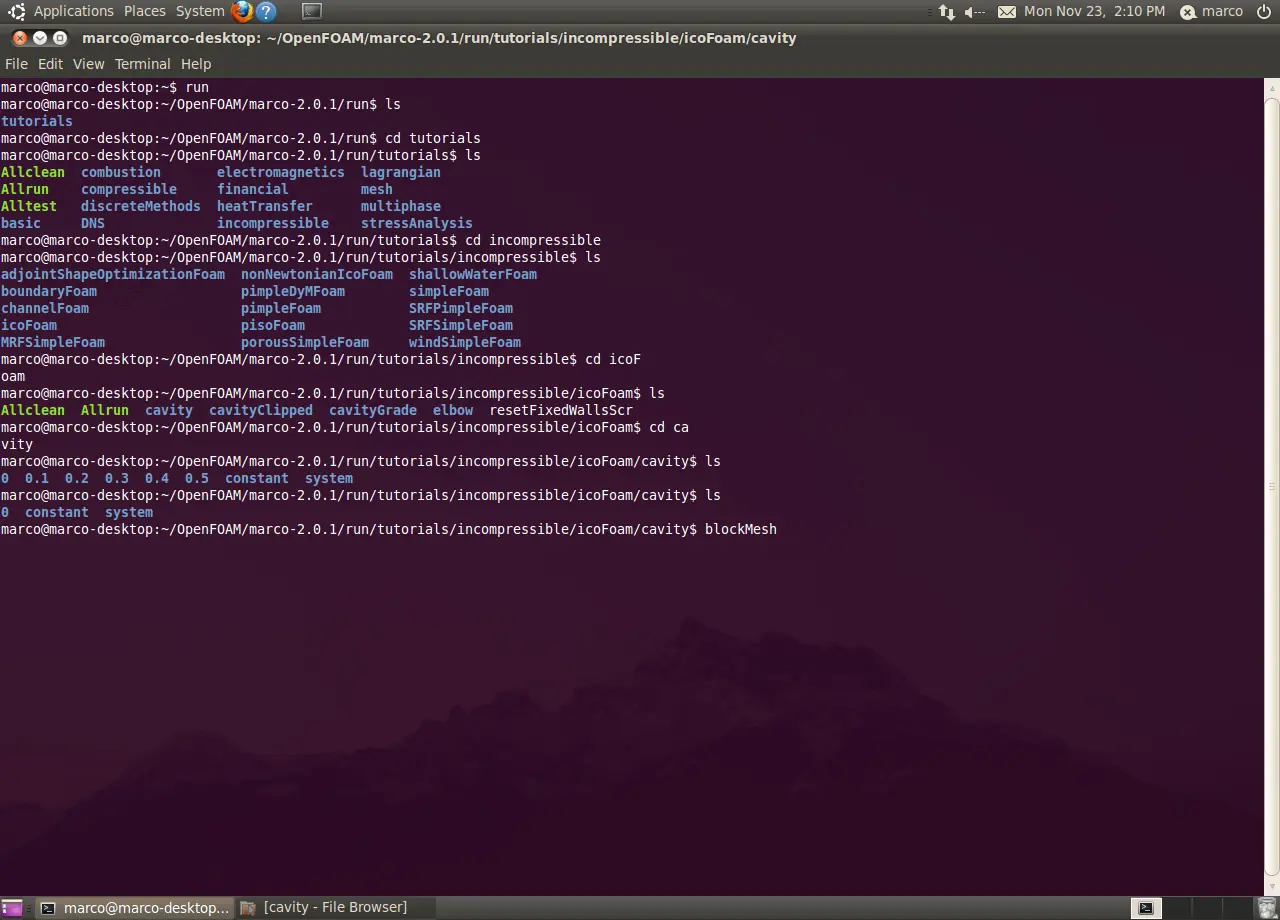Click the boundaryFoam entry
This screenshot has height=920, width=1280.
click(49, 291)
